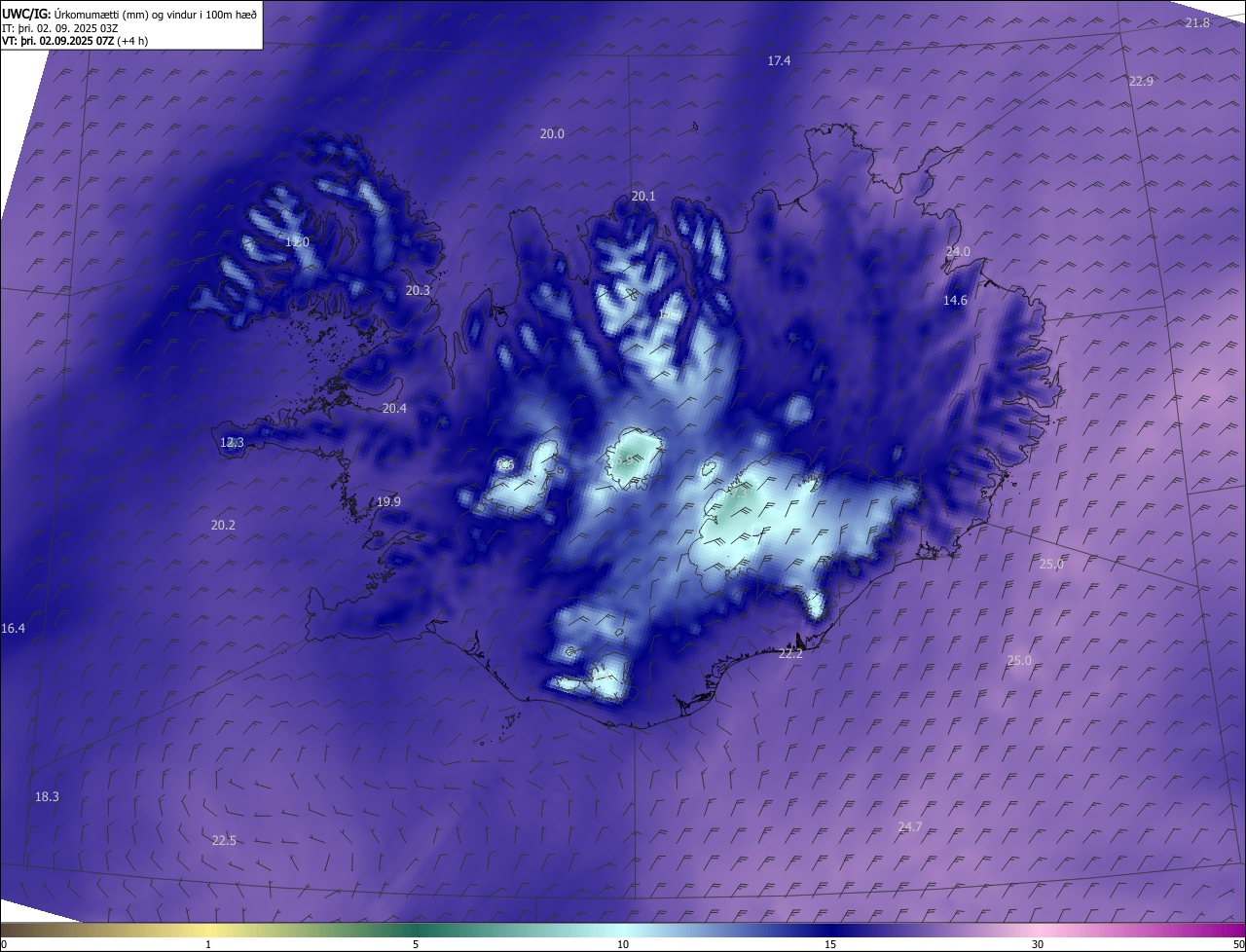The image size is (1246, 952).
Task: Click the 20.1 value on the north coast
Action: 643,196
